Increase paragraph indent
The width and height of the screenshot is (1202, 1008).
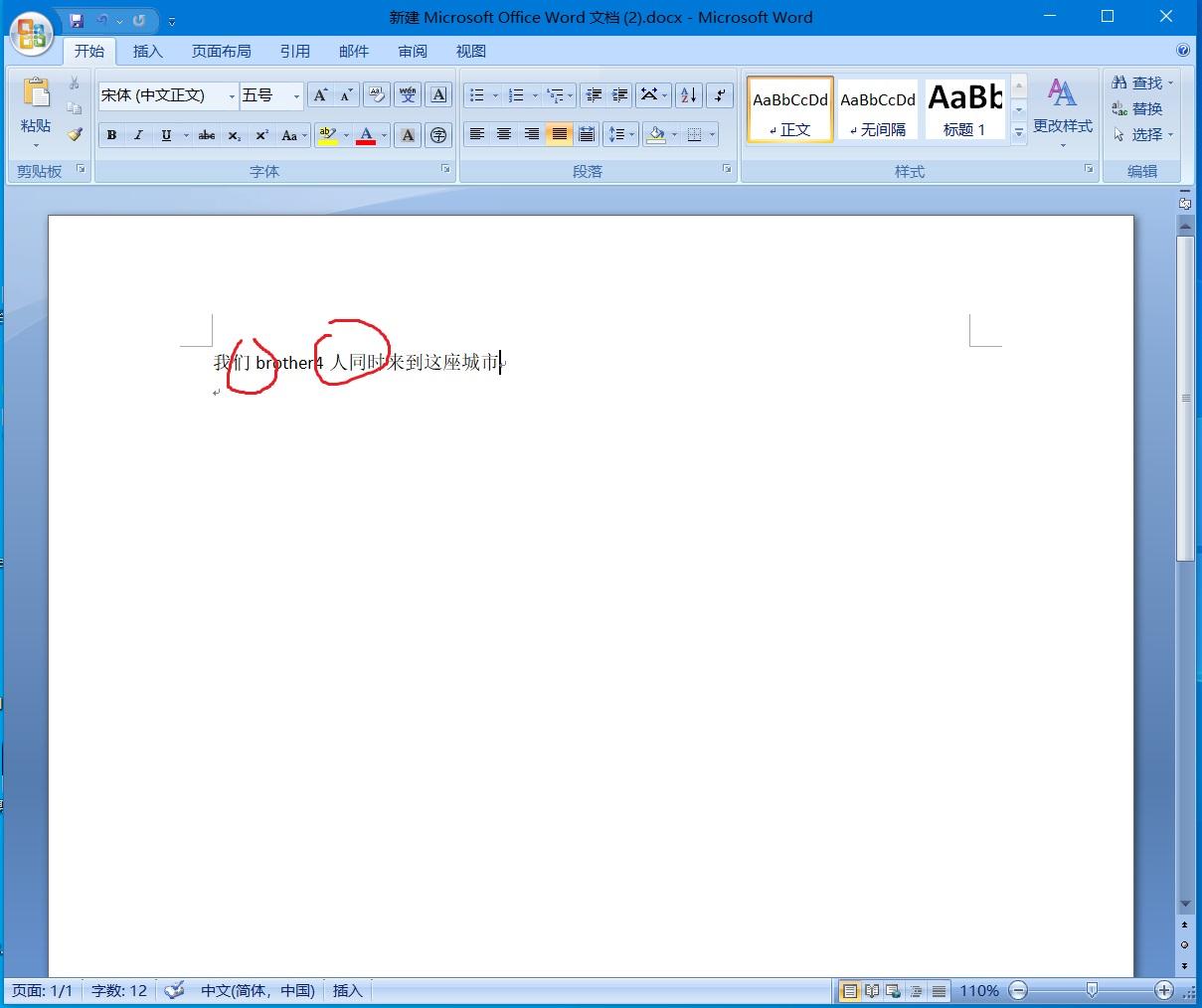(x=619, y=95)
